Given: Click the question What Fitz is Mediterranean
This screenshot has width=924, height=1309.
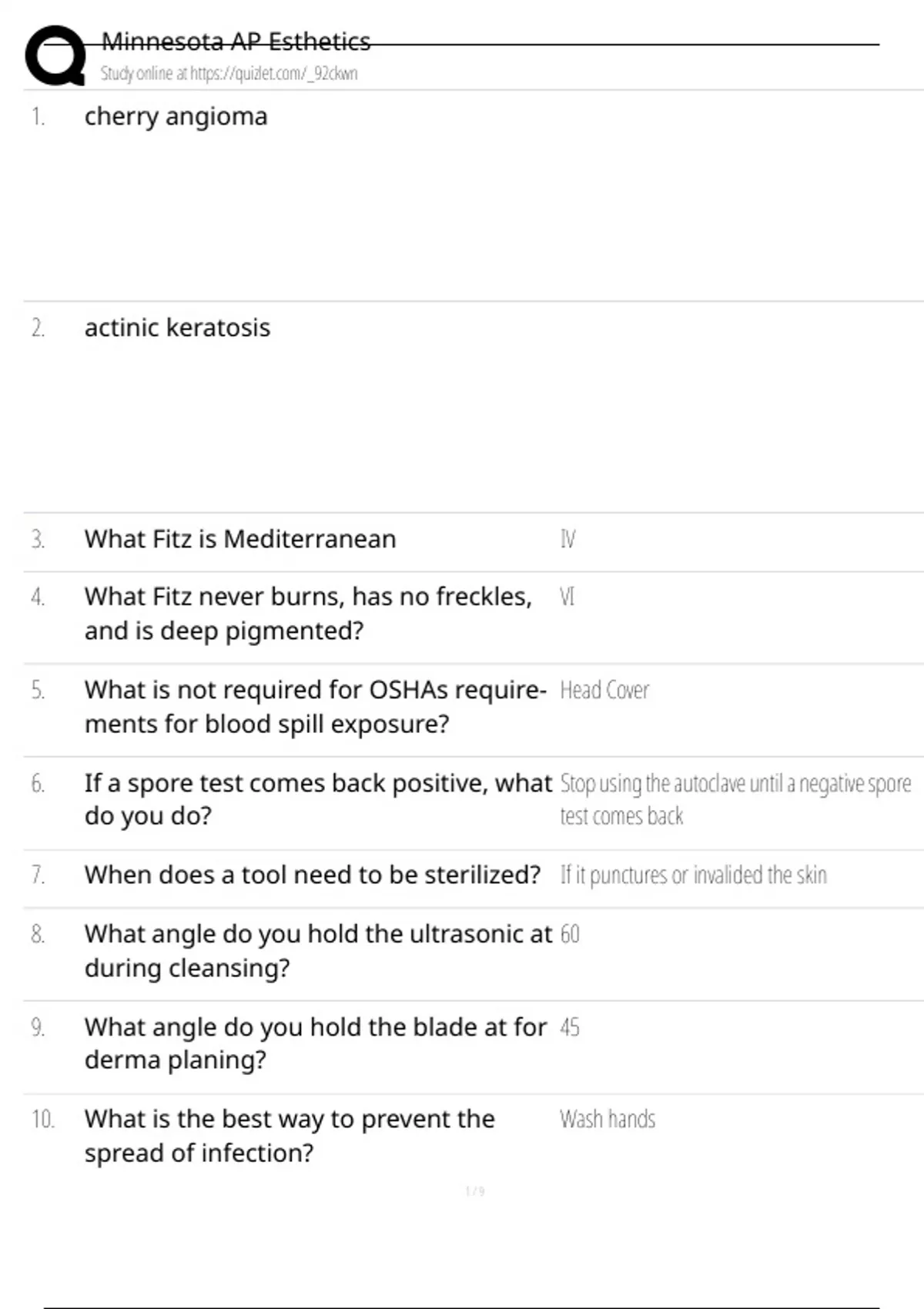Looking at the screenshot, I should coord(239,539).
